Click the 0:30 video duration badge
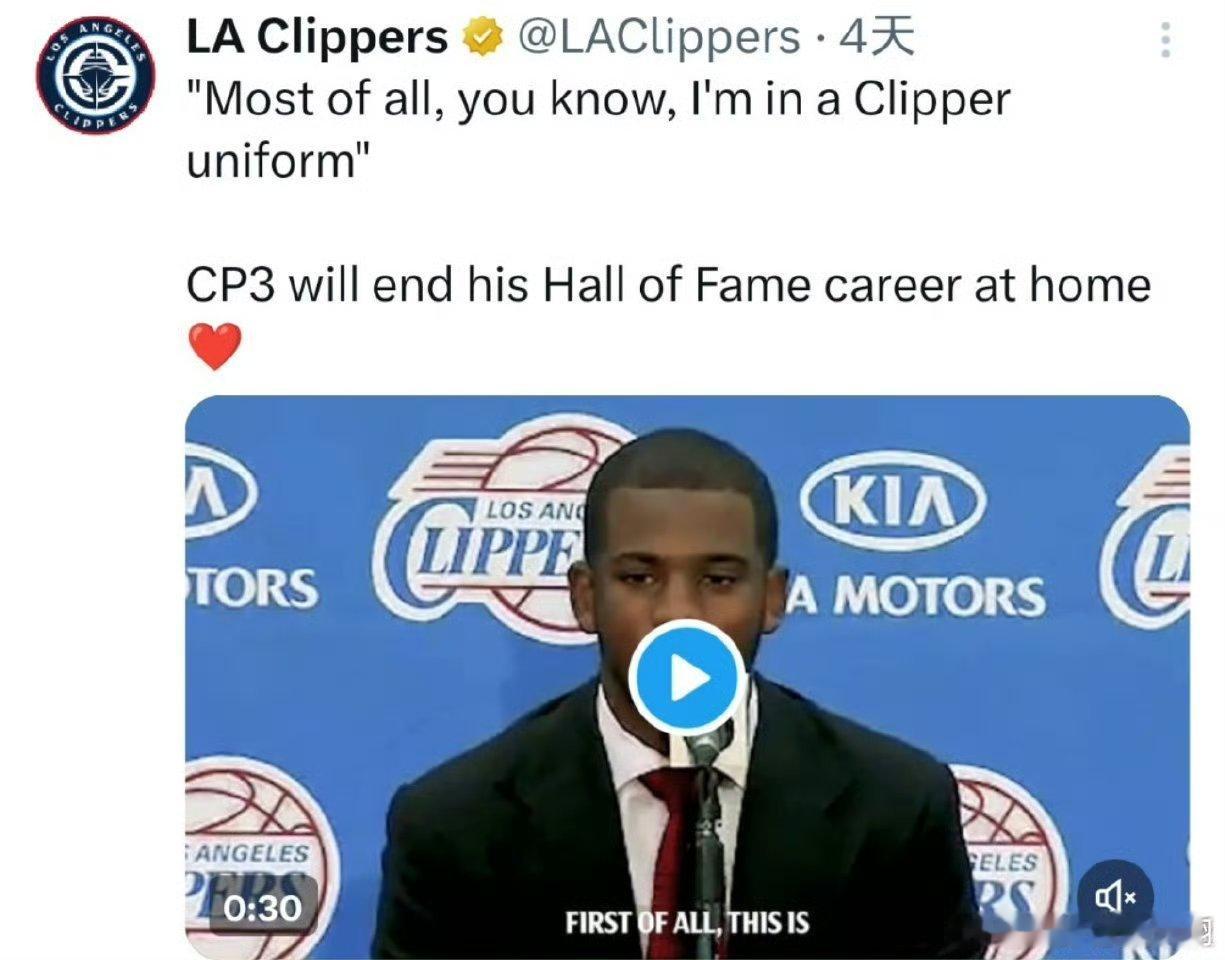Viewport: 1225px width, 960px height. pos(262,907)
